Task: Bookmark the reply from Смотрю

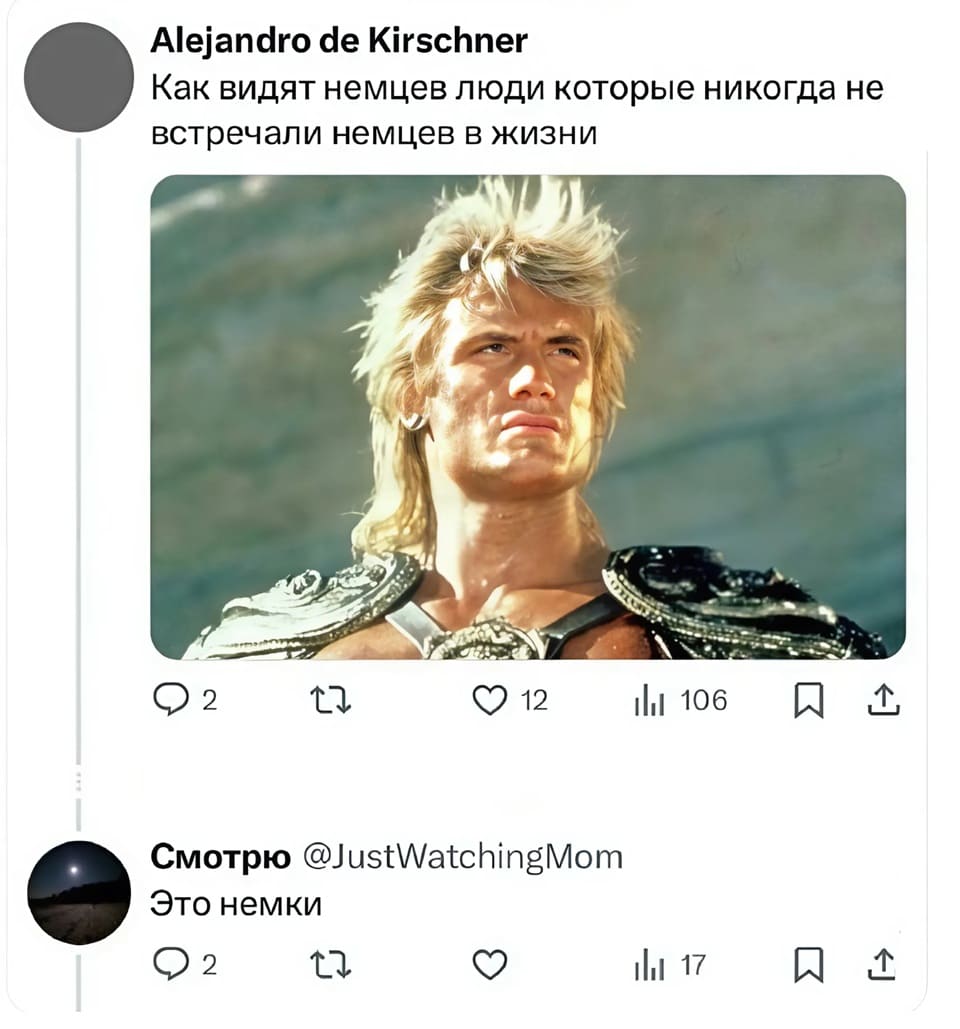Action: pyautogui.click(x=808, y=965)
